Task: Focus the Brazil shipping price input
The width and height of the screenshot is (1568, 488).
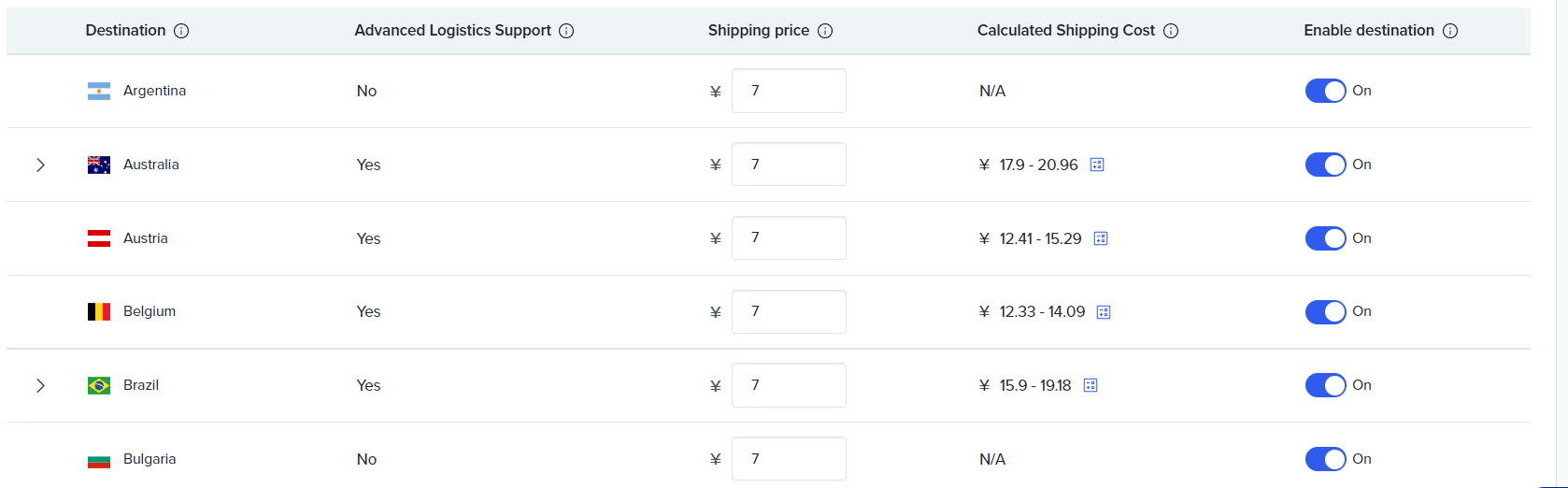Action: (789, 385)
